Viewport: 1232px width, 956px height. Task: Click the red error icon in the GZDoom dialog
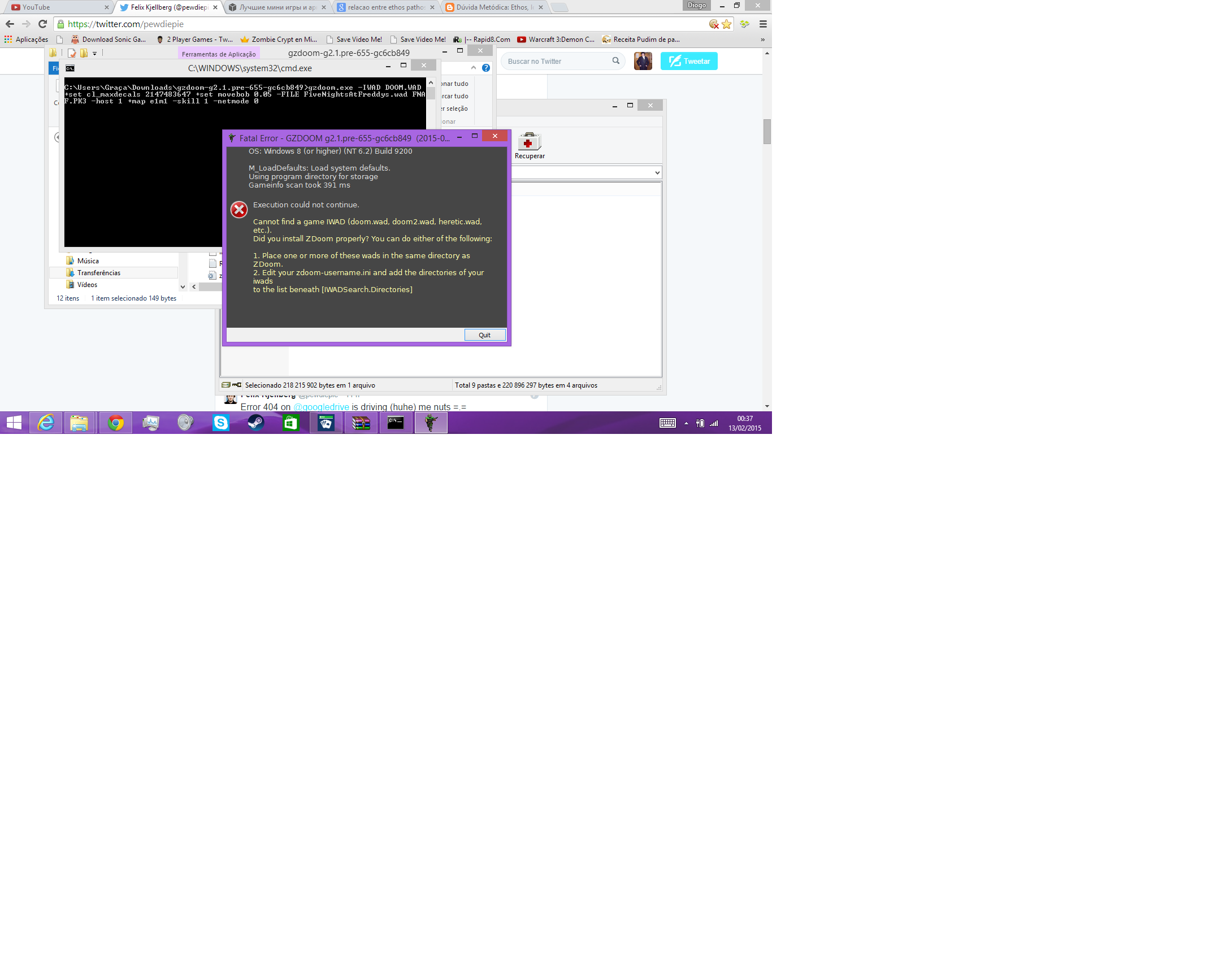click(x=239, y=210)
